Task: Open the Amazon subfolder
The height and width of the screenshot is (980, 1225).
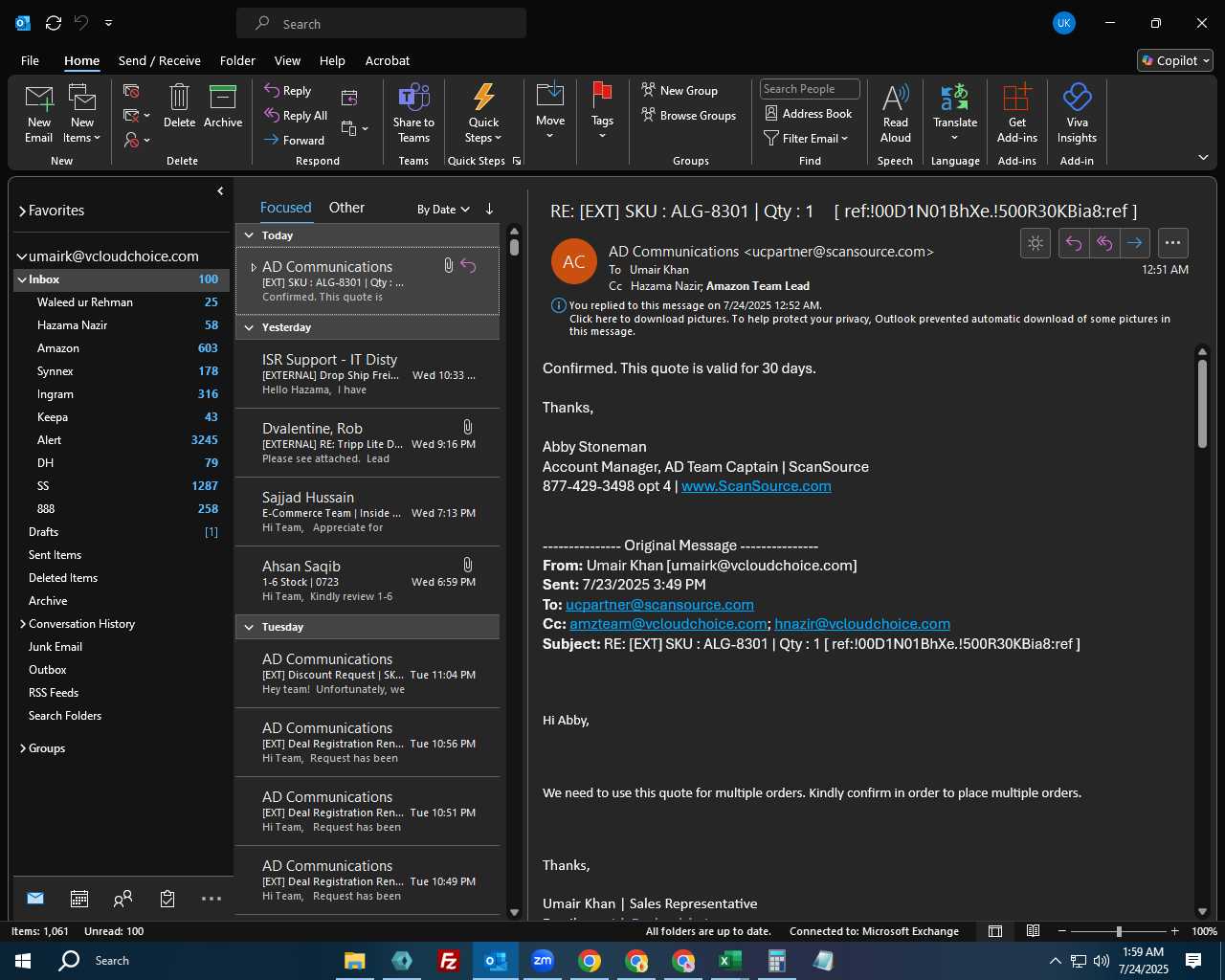Action: (58, 348)
